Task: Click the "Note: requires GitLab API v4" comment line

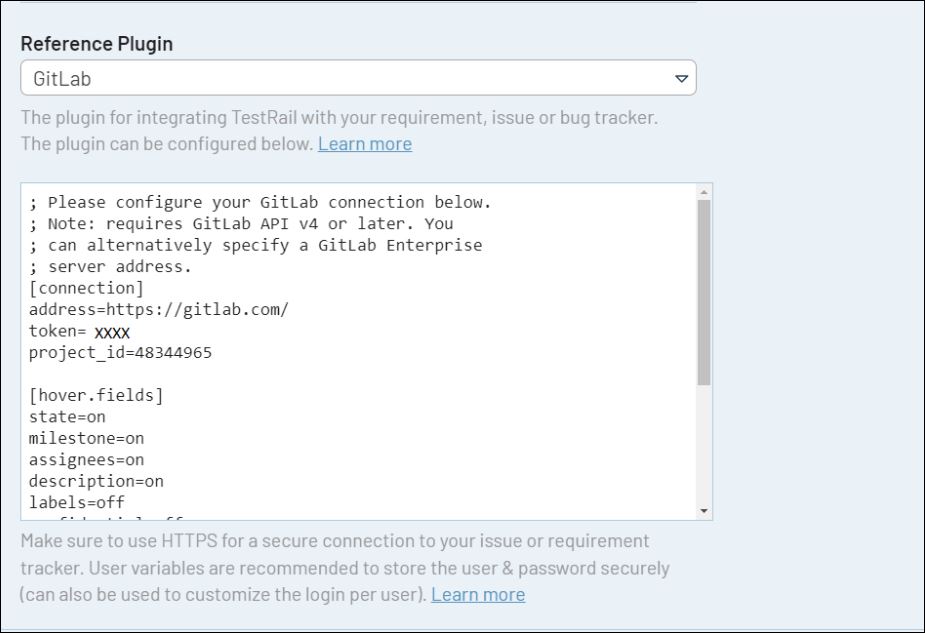Action: pyautogui.click(x=240, y=224)
